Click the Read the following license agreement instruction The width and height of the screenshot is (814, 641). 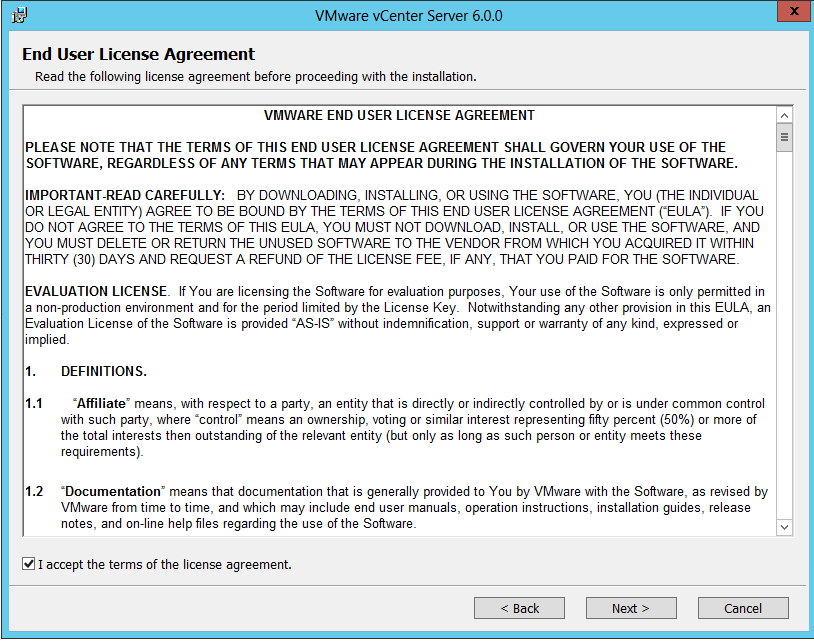pos(255,77)
